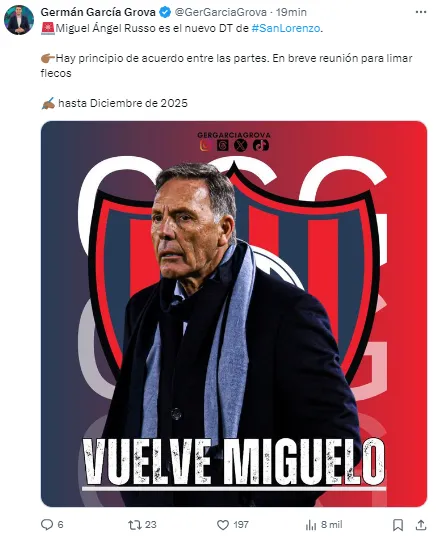437x536 pixels.
Task: Click the 197 likes count
Action: pyautogui.click(x=241, y=525)
